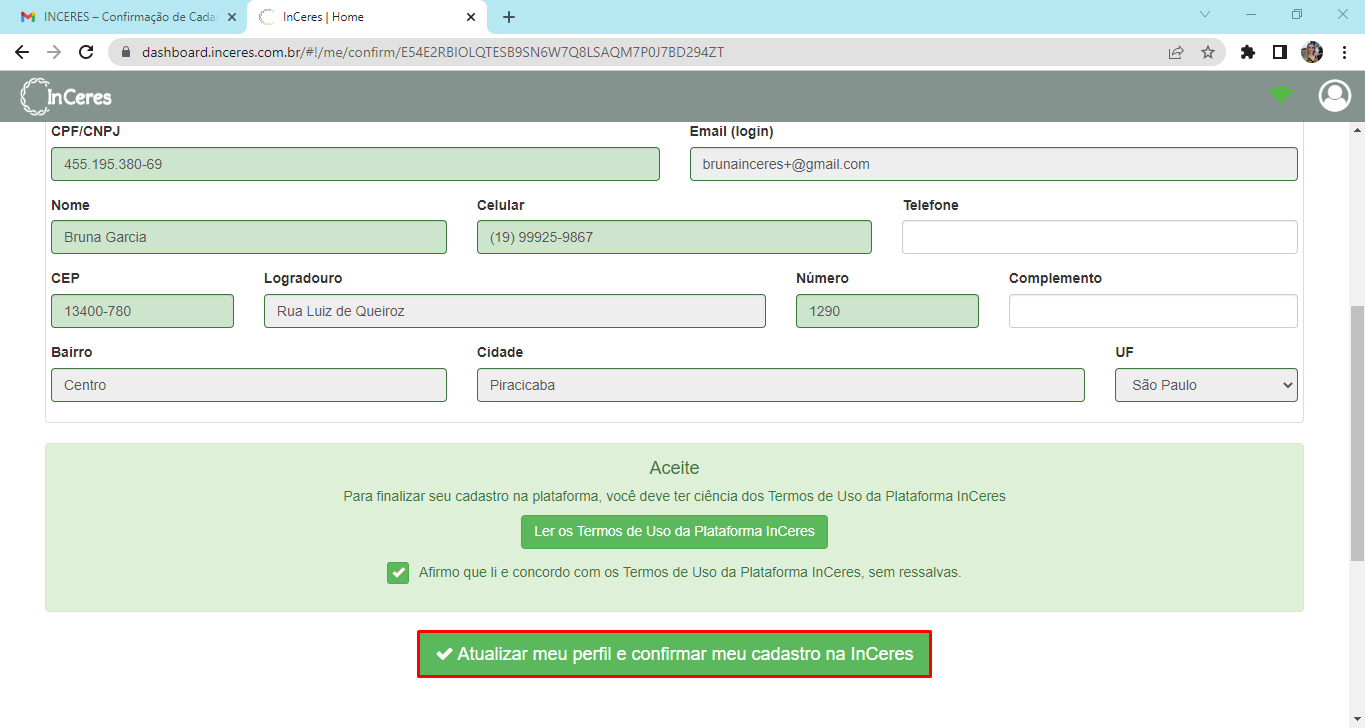1365x728 pixels.
Task: Bookmark this page with the star icon
Action: [1208, 52]
